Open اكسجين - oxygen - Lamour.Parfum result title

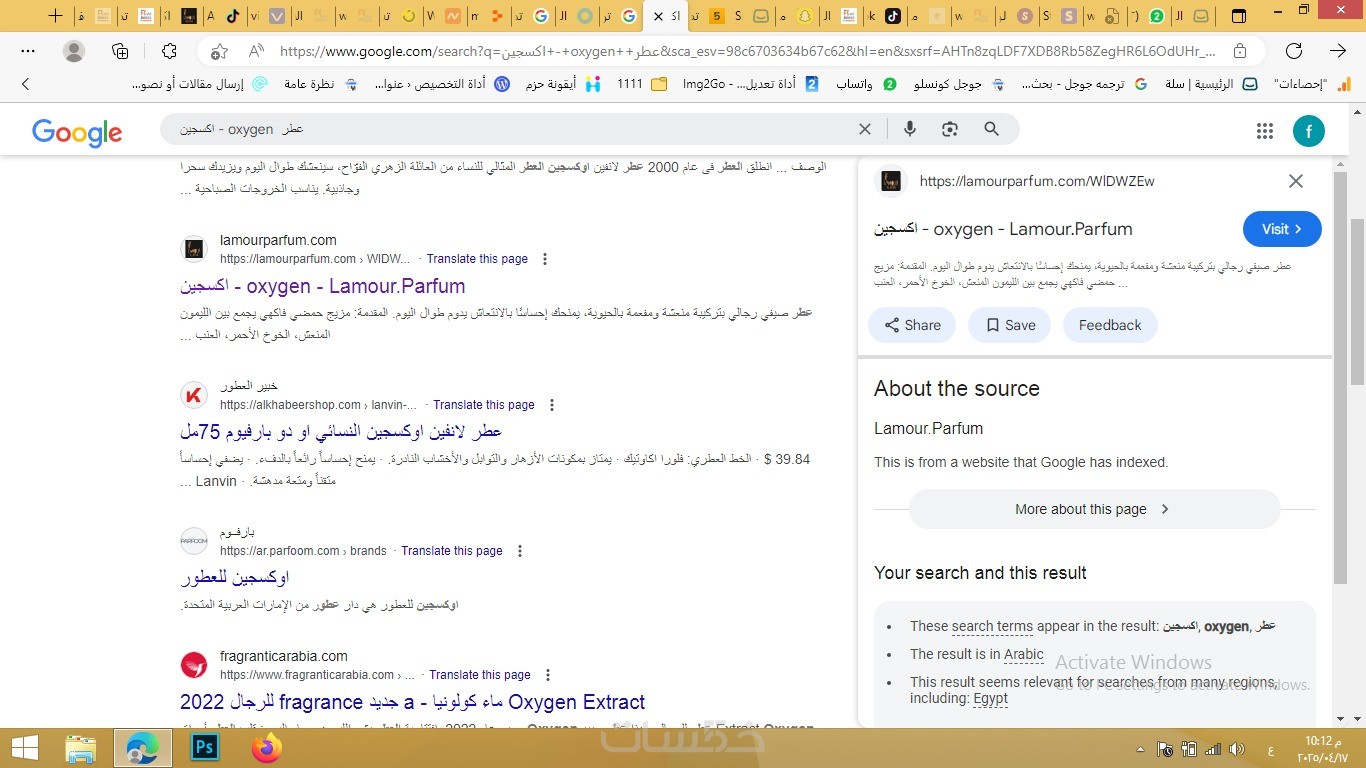tap(323, 286)
